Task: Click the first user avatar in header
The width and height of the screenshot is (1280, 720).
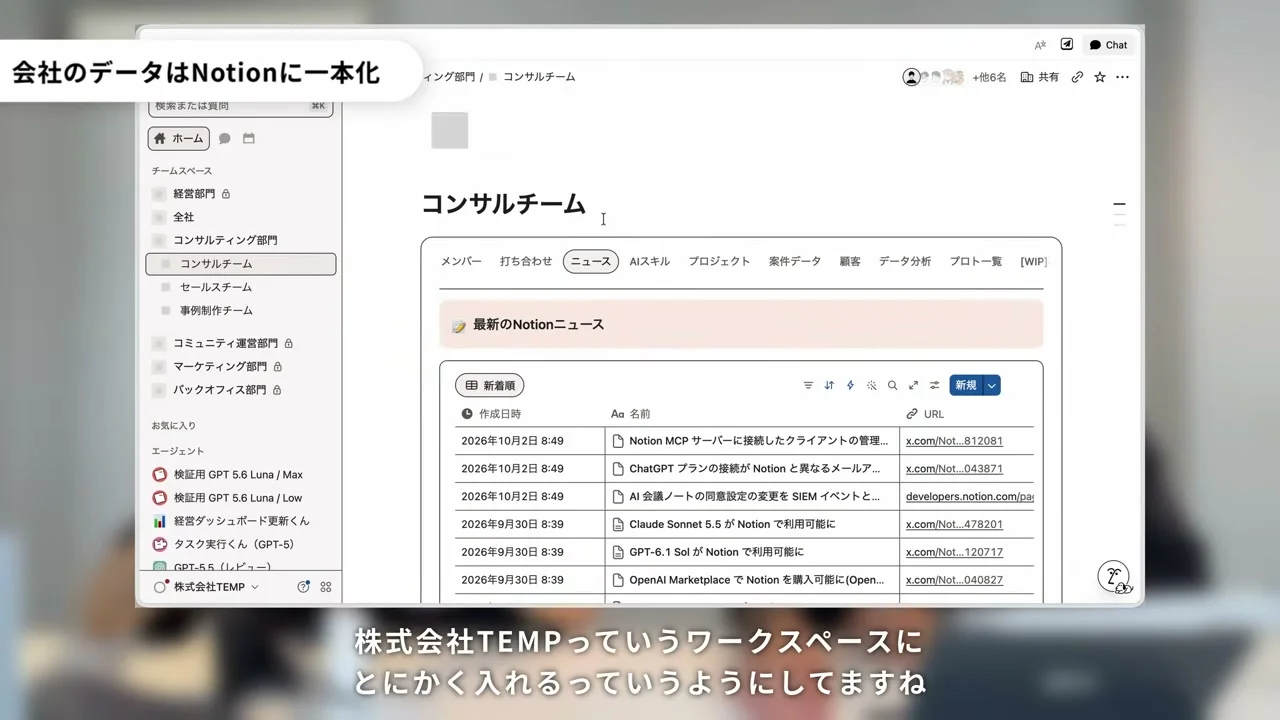Action: click(x=911, y=77)
